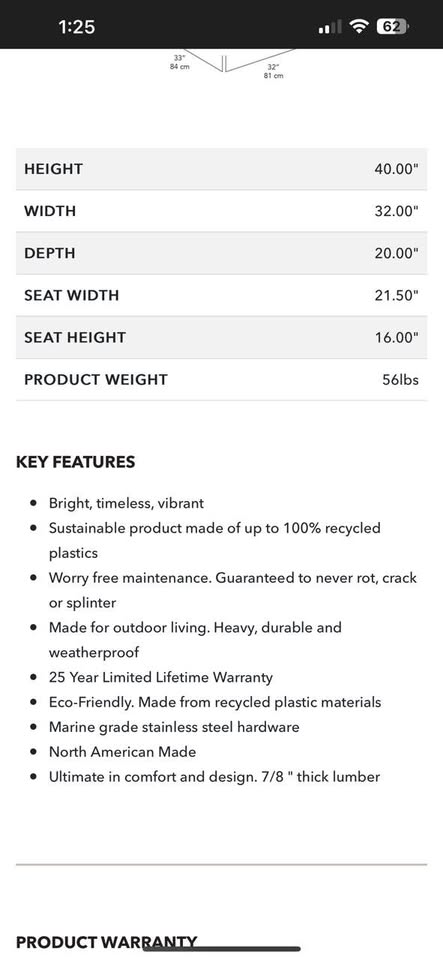Select the HEIGHT specification row
Screen dimensions: 443x960
(x=222, y=169)
